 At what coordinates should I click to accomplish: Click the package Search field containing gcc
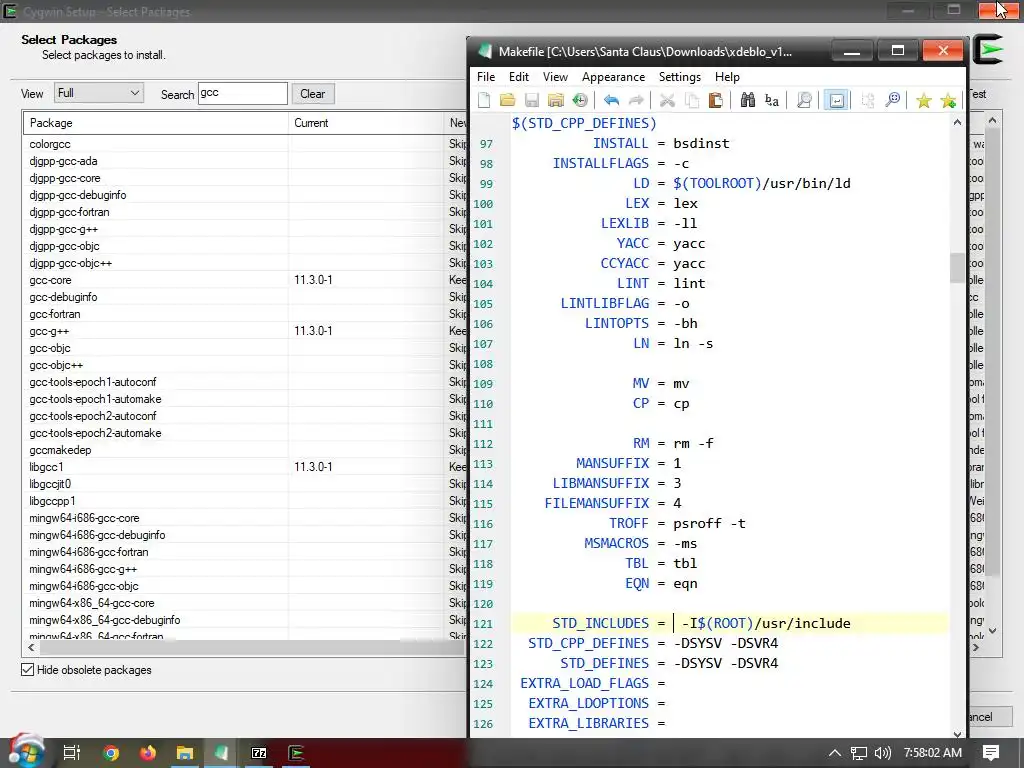tap(242, 93)
